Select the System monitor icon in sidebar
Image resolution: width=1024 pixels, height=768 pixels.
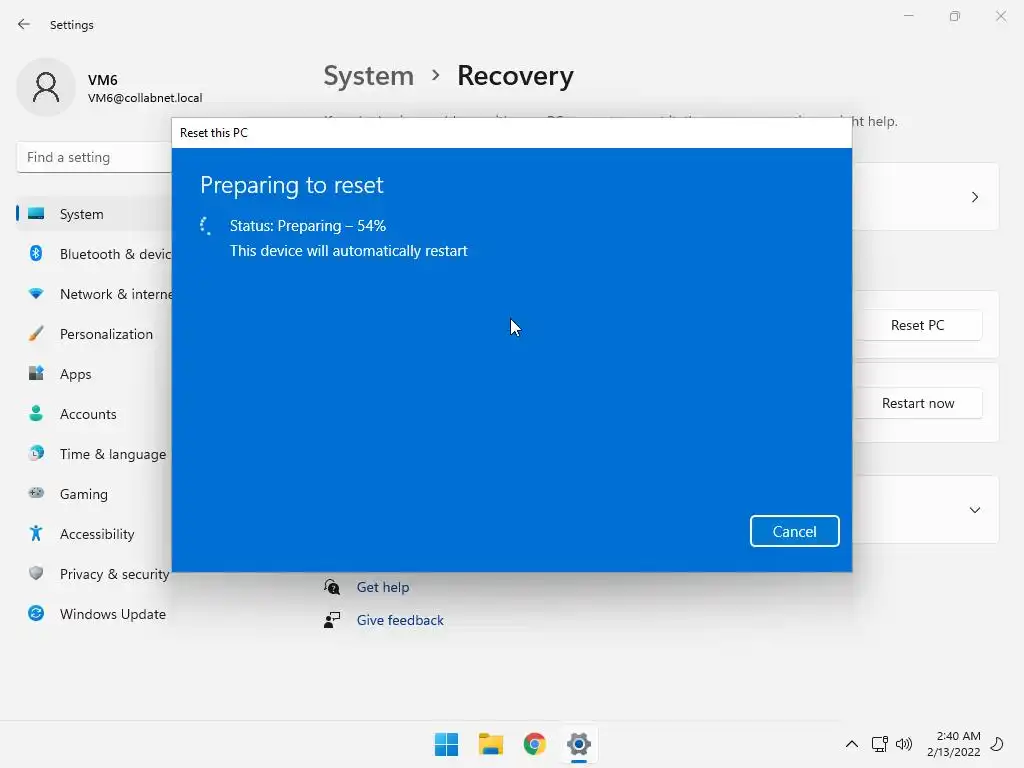pos(36,214)
